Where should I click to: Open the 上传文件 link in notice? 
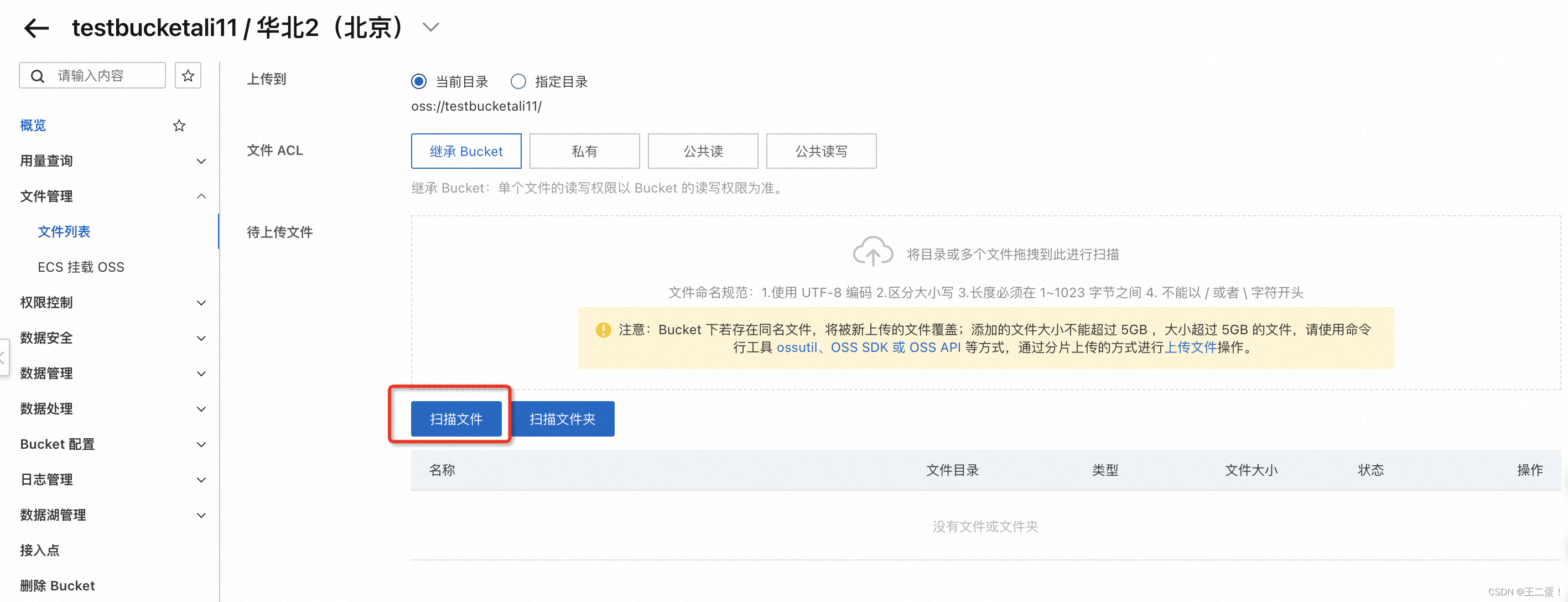[1190, 347]
